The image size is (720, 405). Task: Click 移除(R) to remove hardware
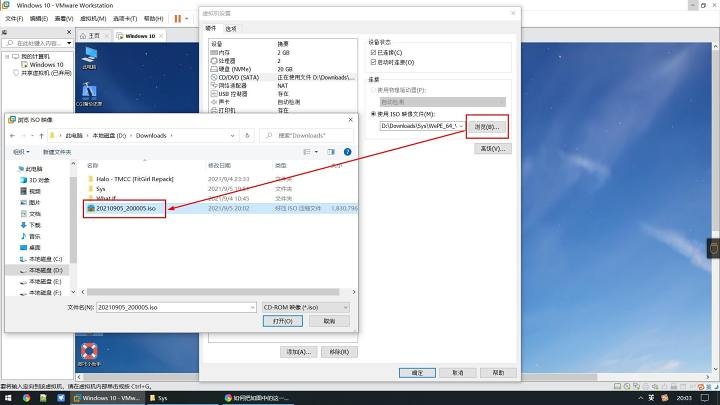click(339, 352)
